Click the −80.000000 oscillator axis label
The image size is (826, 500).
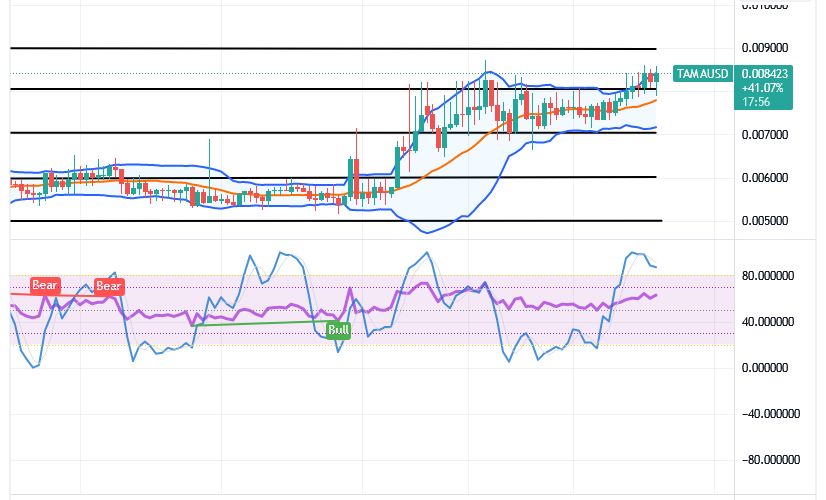tap(771, 460)
